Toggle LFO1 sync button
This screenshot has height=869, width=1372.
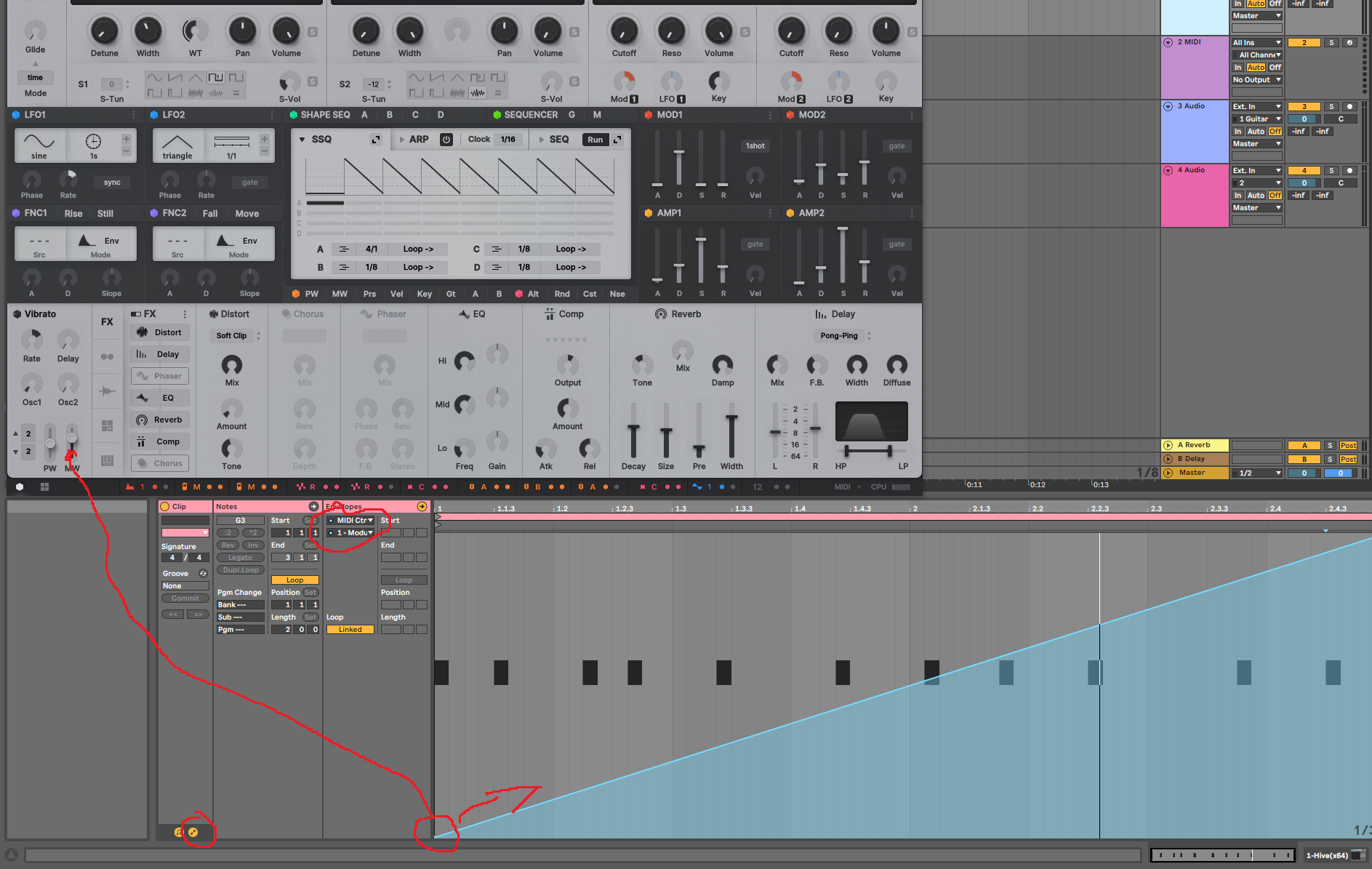(112, 183)
